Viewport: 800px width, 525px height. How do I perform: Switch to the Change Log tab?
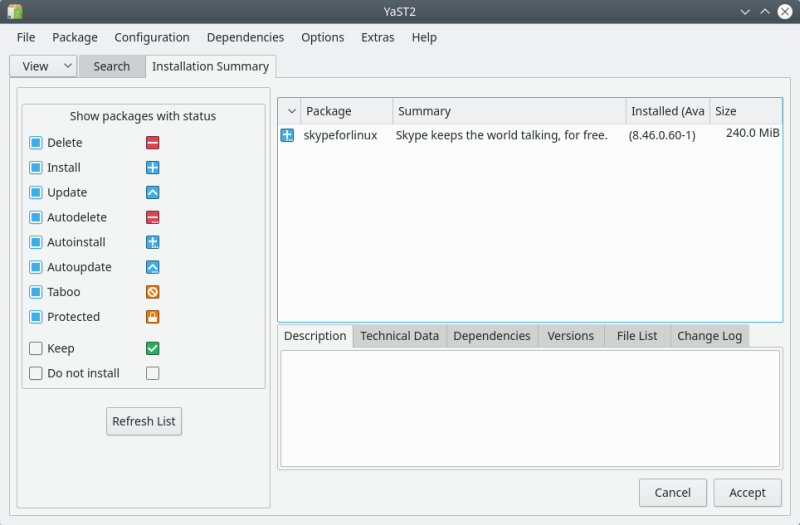click(710, 336)
